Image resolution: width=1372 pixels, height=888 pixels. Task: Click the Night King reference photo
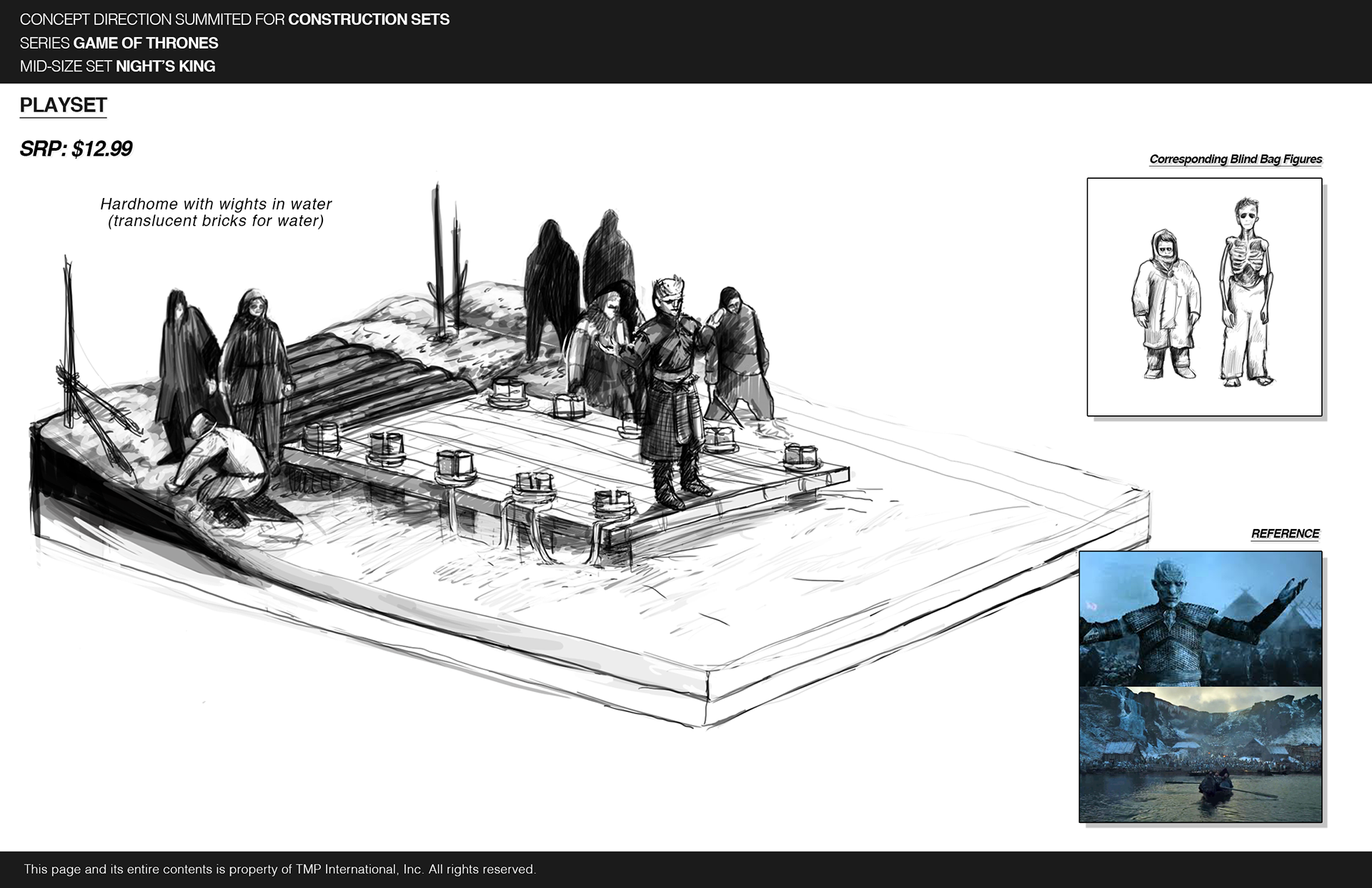coord(1200,618)
